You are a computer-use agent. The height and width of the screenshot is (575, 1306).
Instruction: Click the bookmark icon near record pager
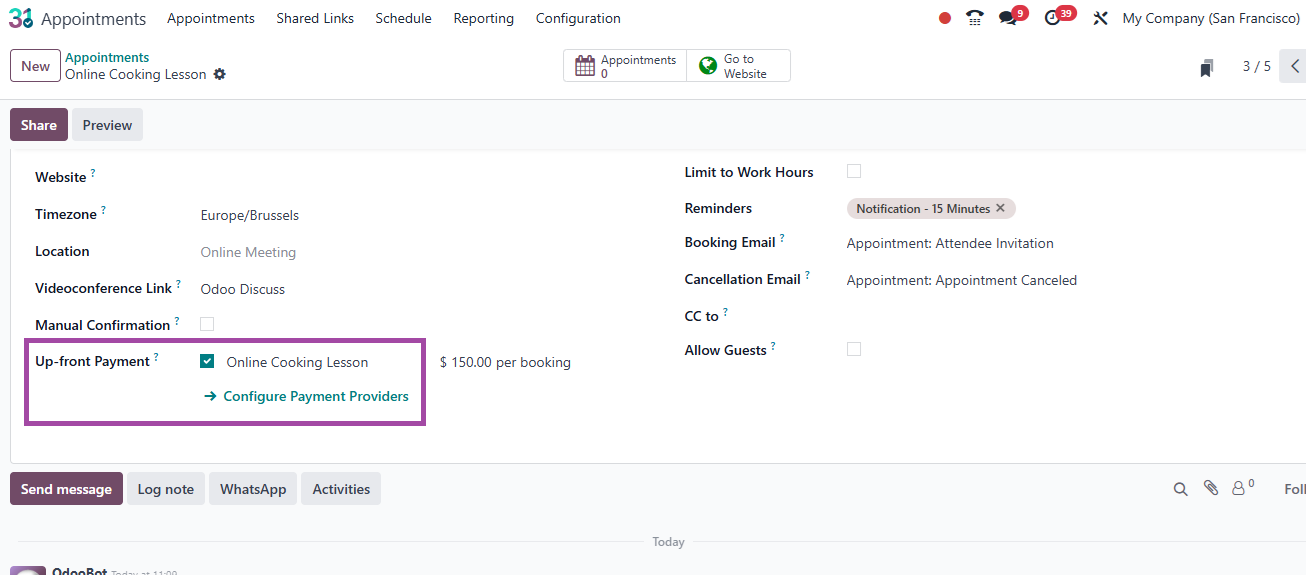click(x=1207, y=68)
